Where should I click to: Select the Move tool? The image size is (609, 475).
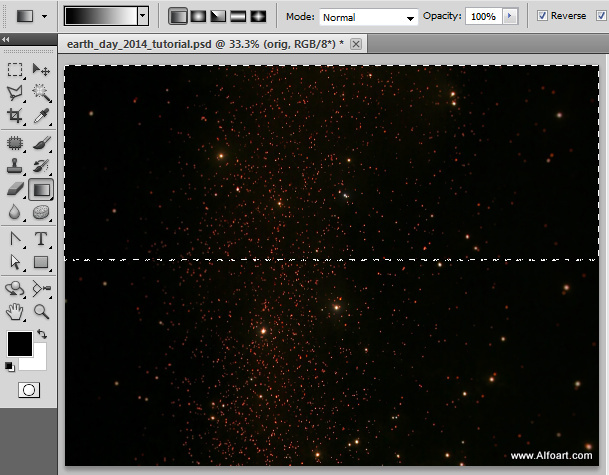pos(41,70)
